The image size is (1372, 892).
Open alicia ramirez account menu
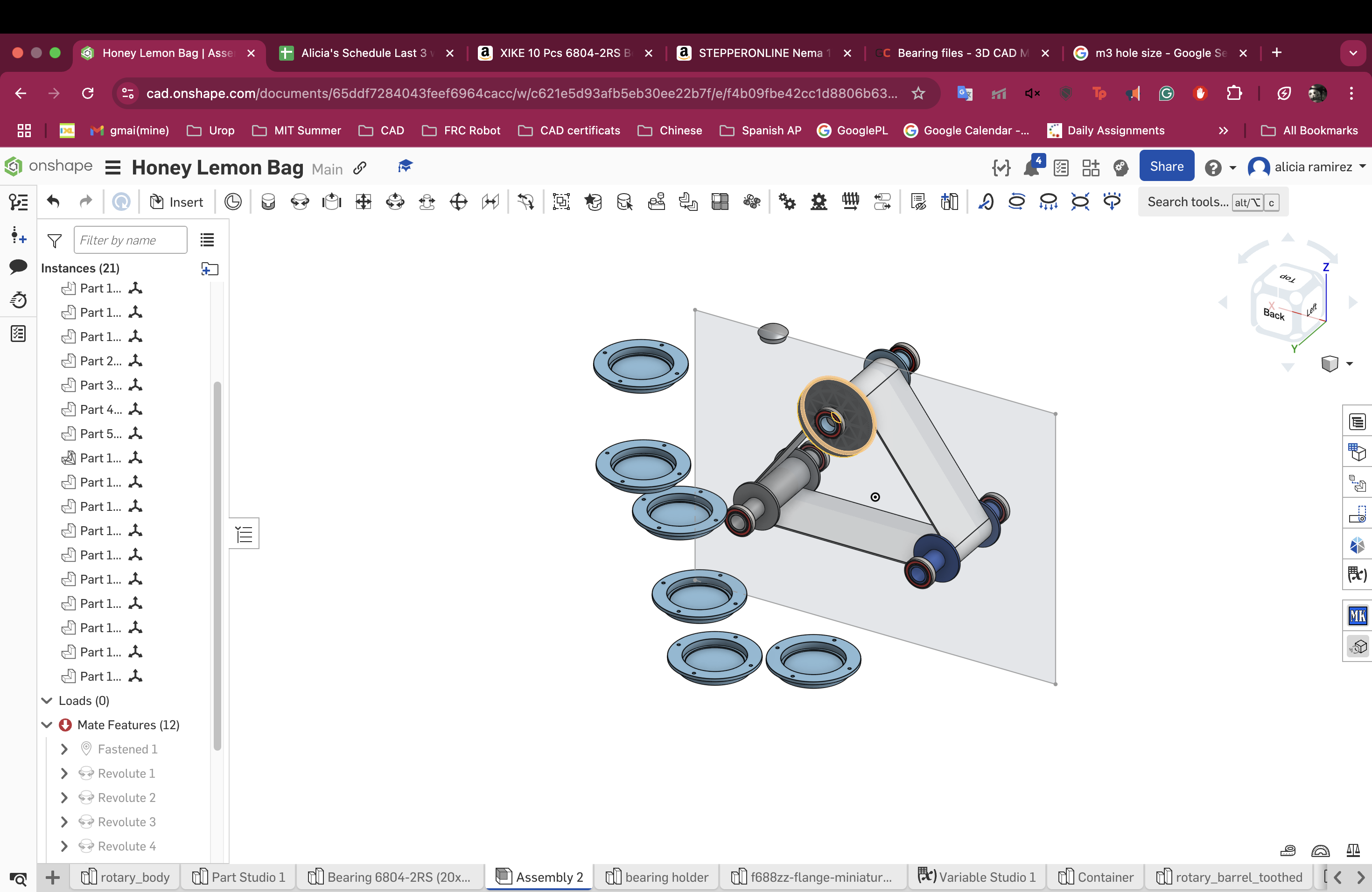click(x=1306, y=167)
